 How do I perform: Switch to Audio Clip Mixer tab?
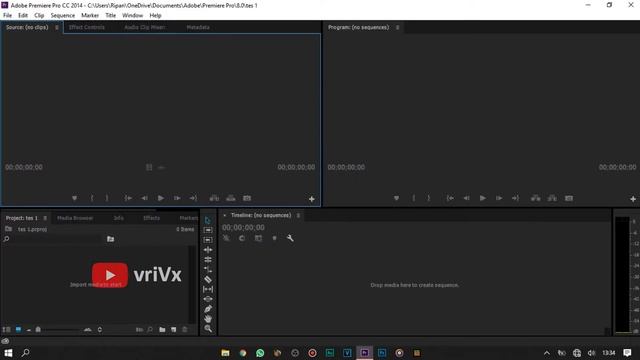[x=145, y=27]
